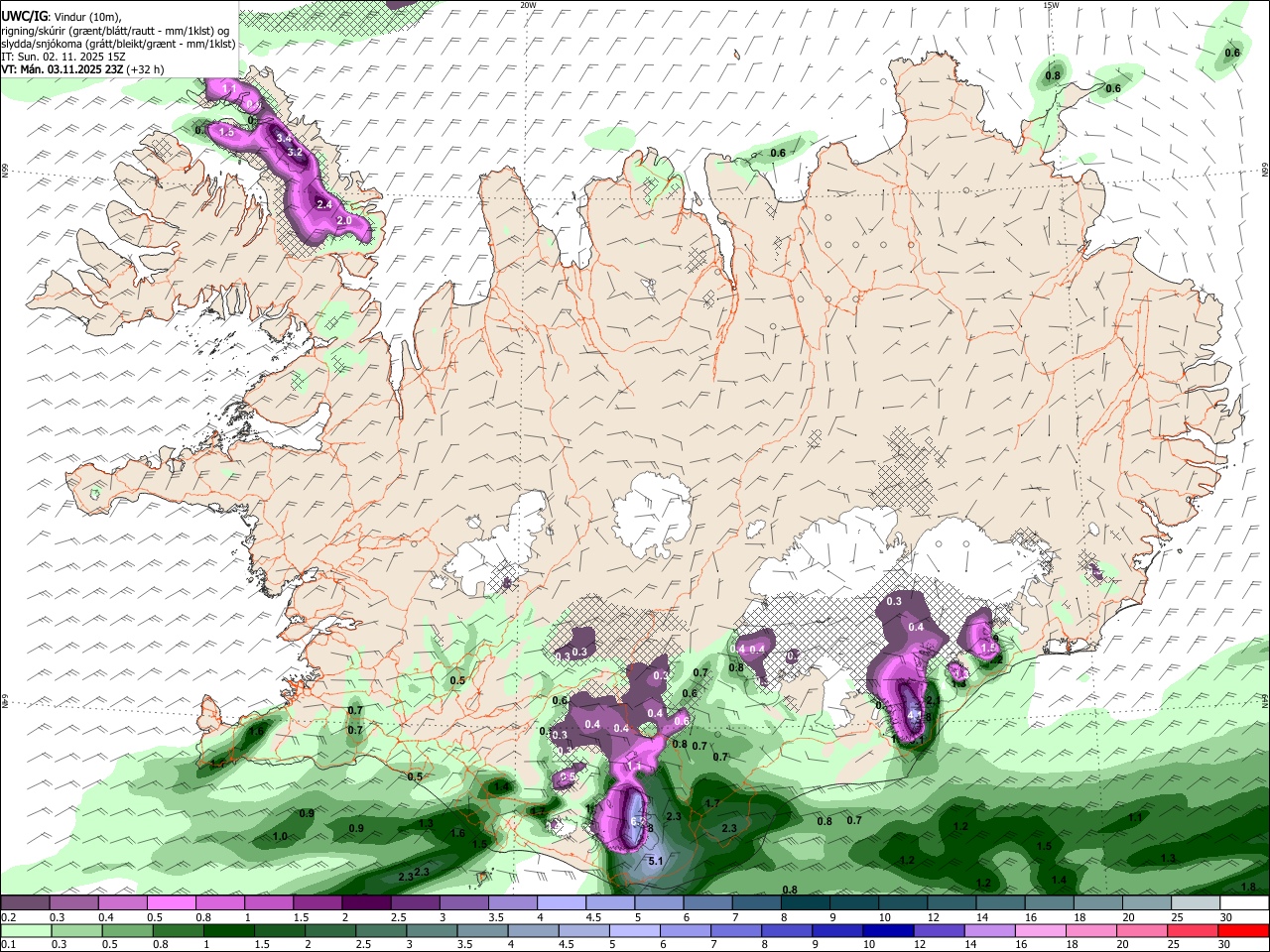1270x952 pixels.
Task: Click the 'UWC/IG: Vindur (10m)' title text
Action: coord(61,15)
